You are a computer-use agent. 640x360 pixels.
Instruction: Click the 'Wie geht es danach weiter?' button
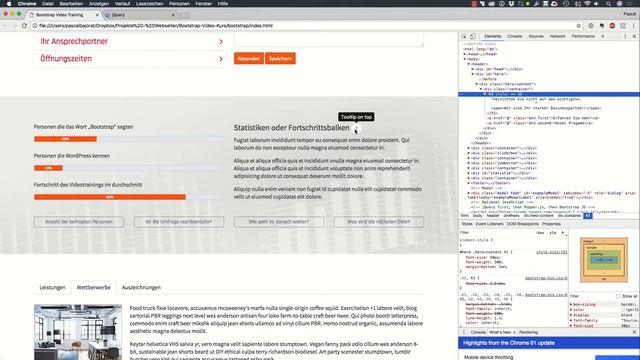click(x=279, y=222)
